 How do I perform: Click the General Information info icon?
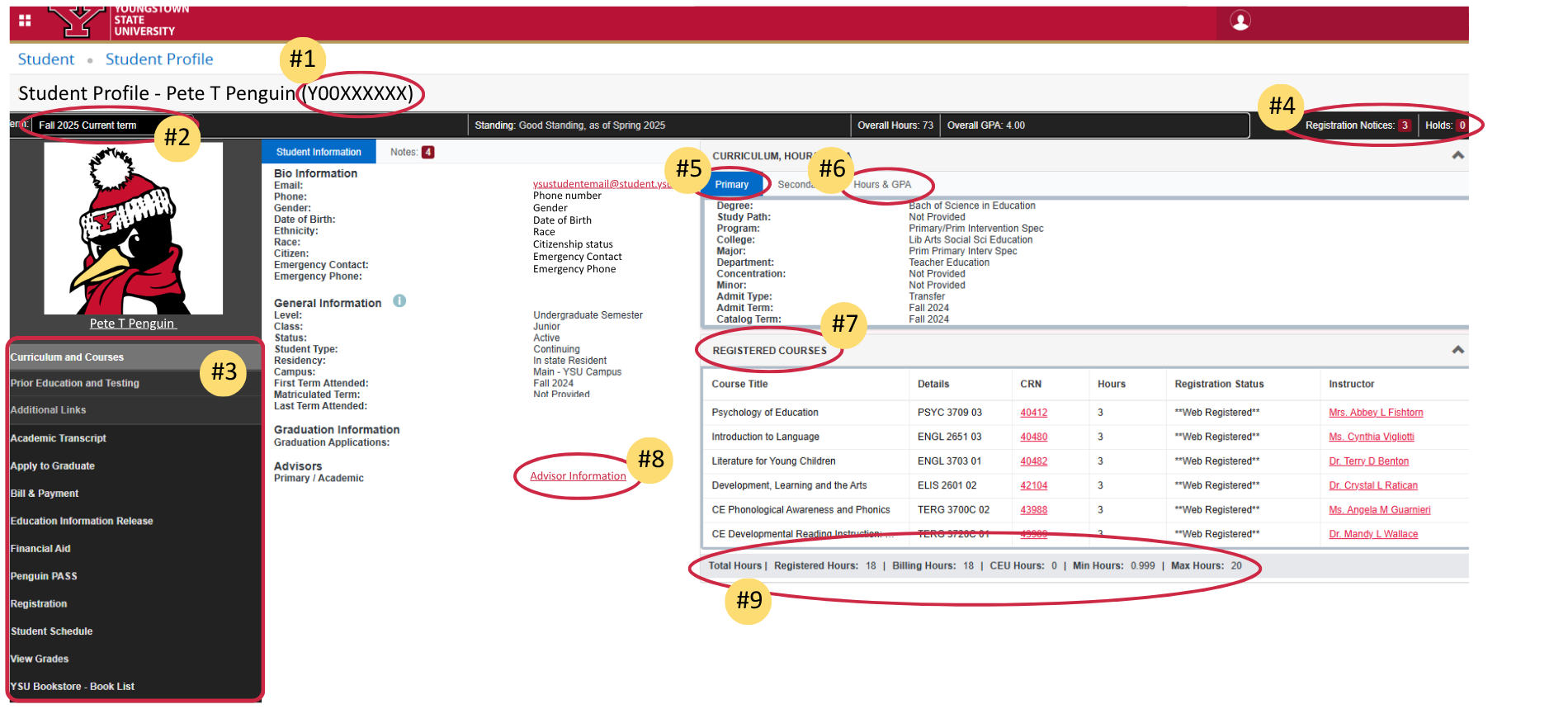(399, 301)
